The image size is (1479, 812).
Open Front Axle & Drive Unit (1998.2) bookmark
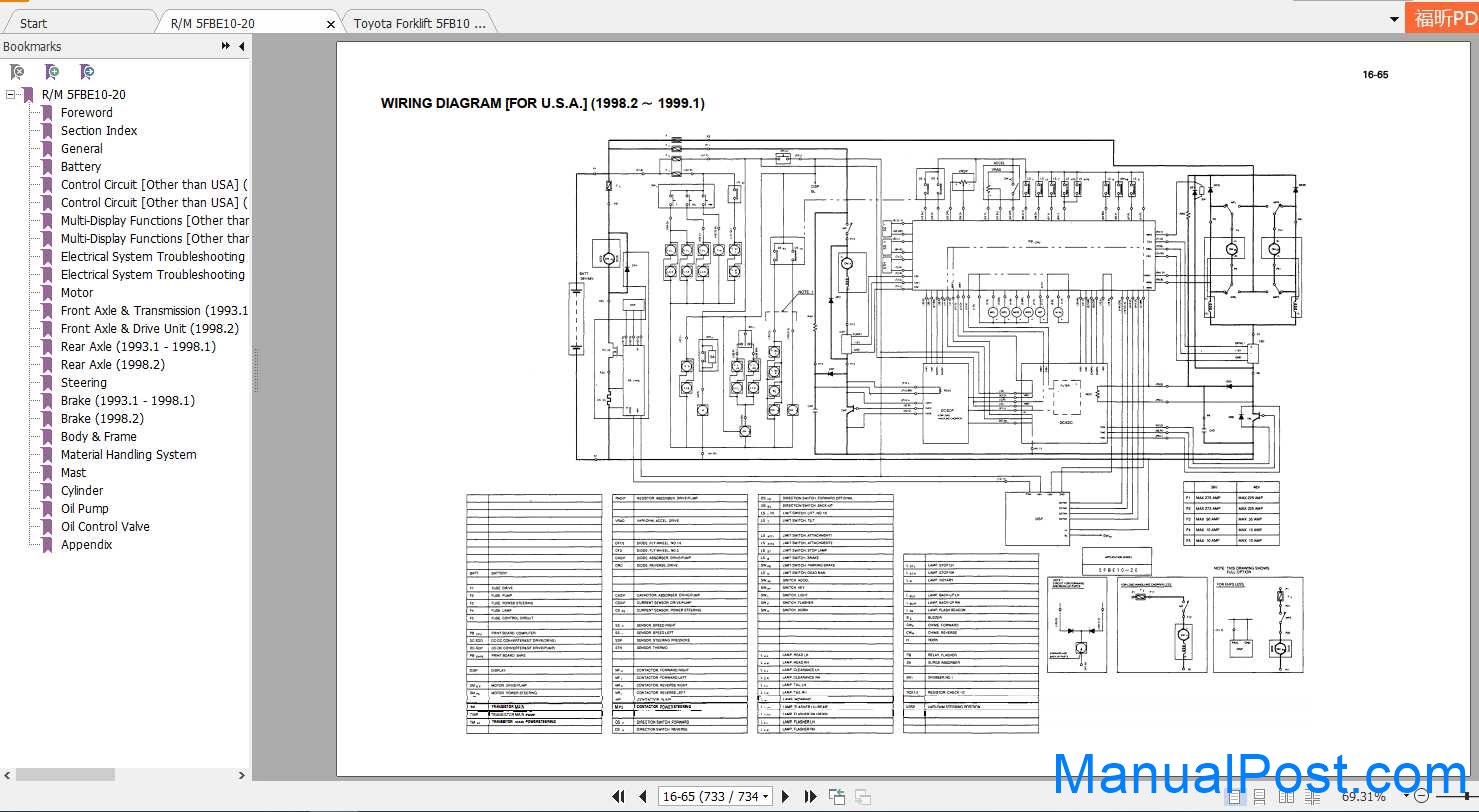(x=150, y=329)
